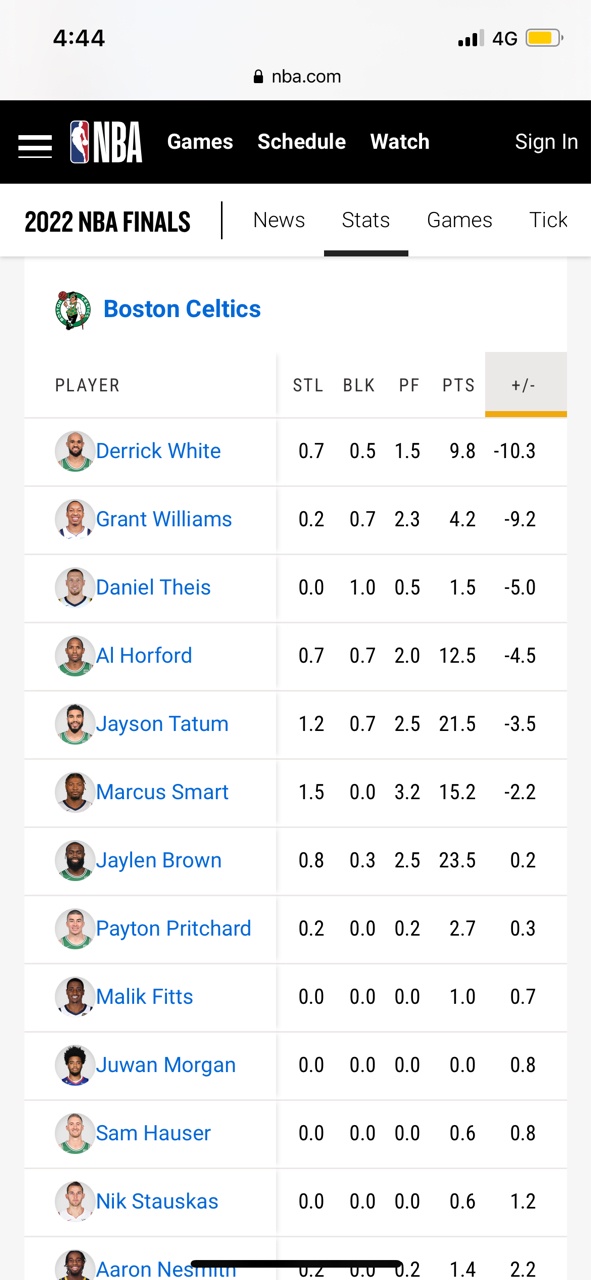Tap Juwan Morgan's player avatar
The width and height of the screenshot is (591, 1280).
coord(74,1065)
